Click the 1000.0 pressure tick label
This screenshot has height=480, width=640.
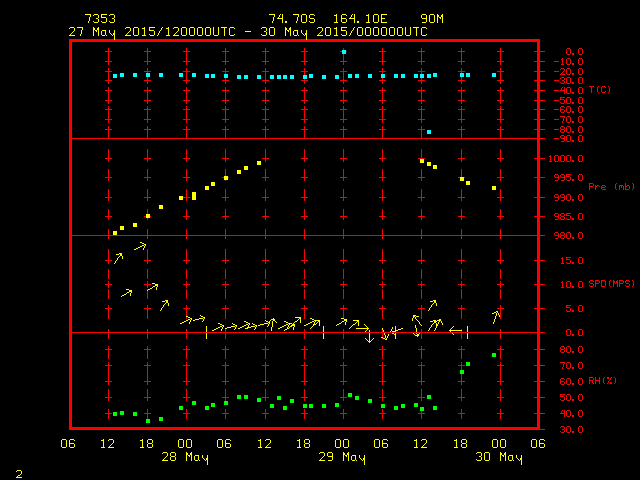(x=580, y=159)
